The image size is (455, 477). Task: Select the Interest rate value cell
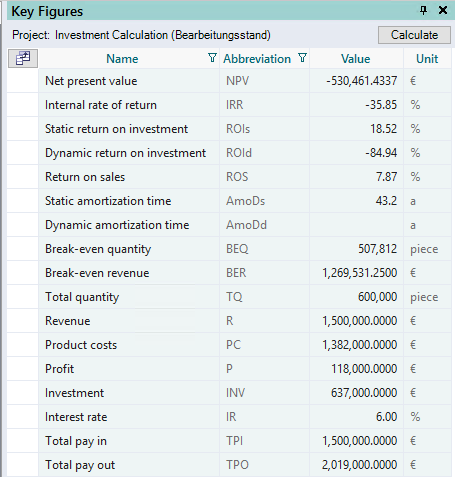pyautogui.click(x=356, y=417)
